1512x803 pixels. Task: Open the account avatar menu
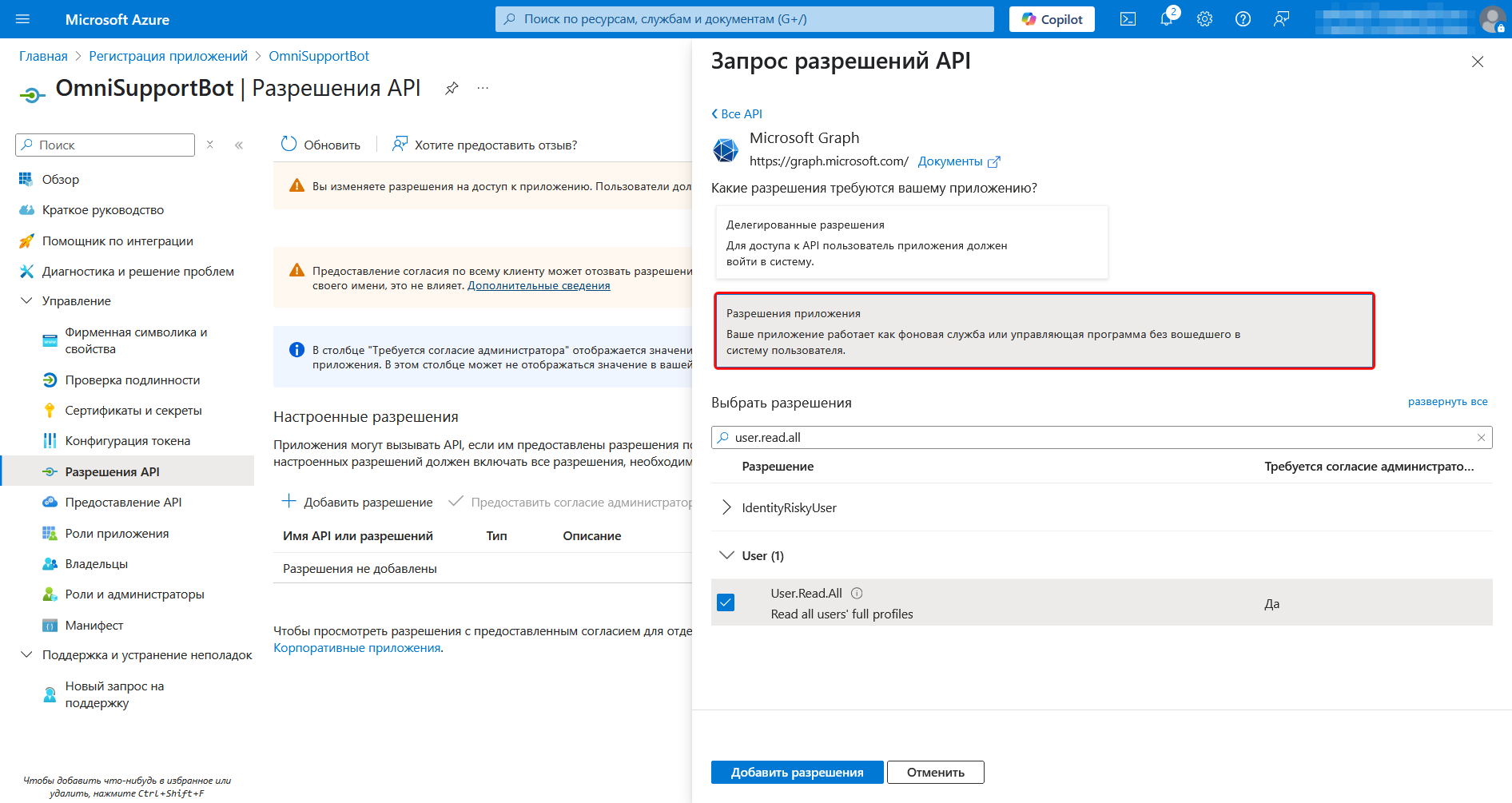(x=1492, y=19)
